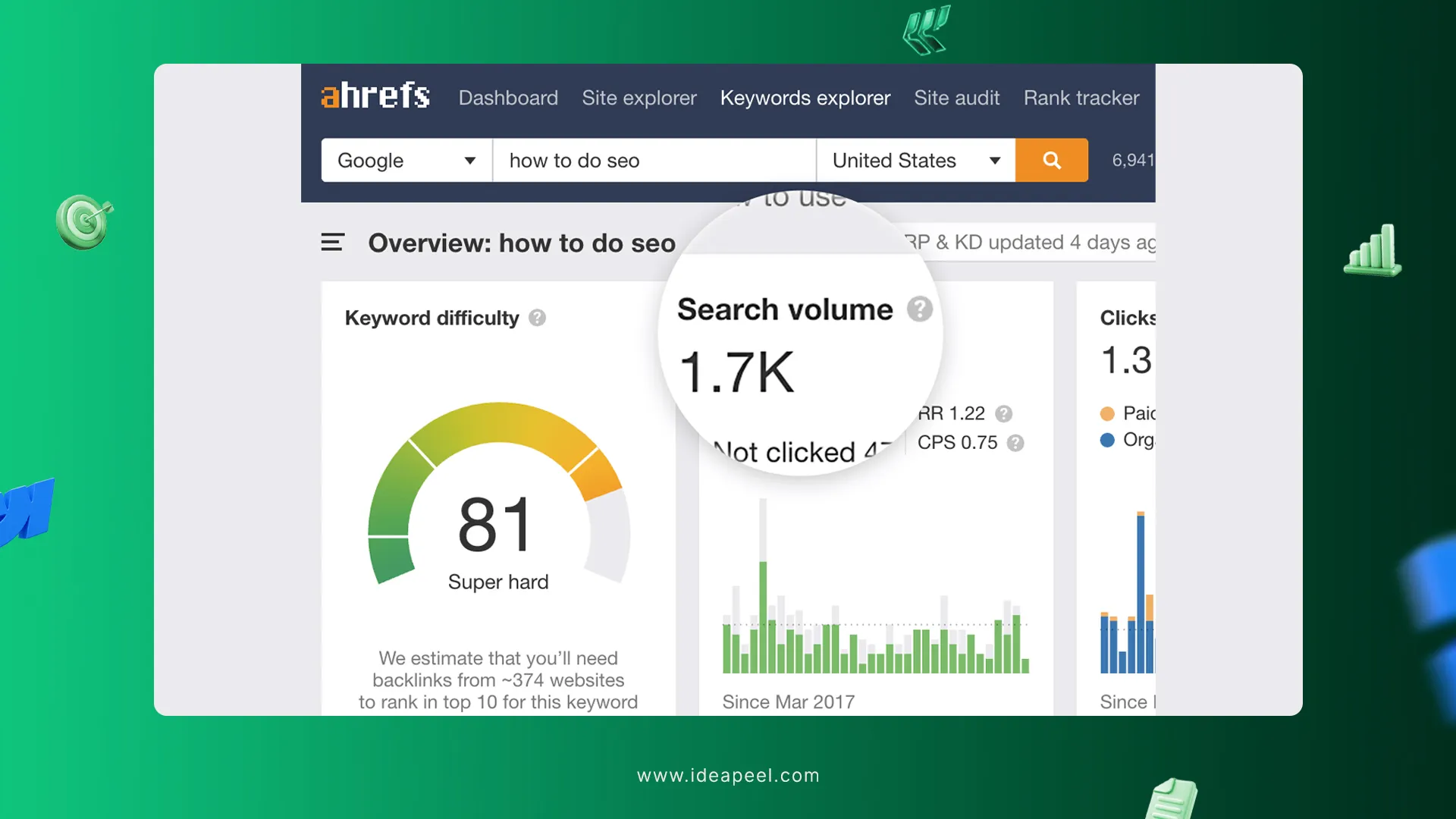This screenshot has width=1456, height=819.
Task: Open the United States country dropdown
Action: pos(915,160)
